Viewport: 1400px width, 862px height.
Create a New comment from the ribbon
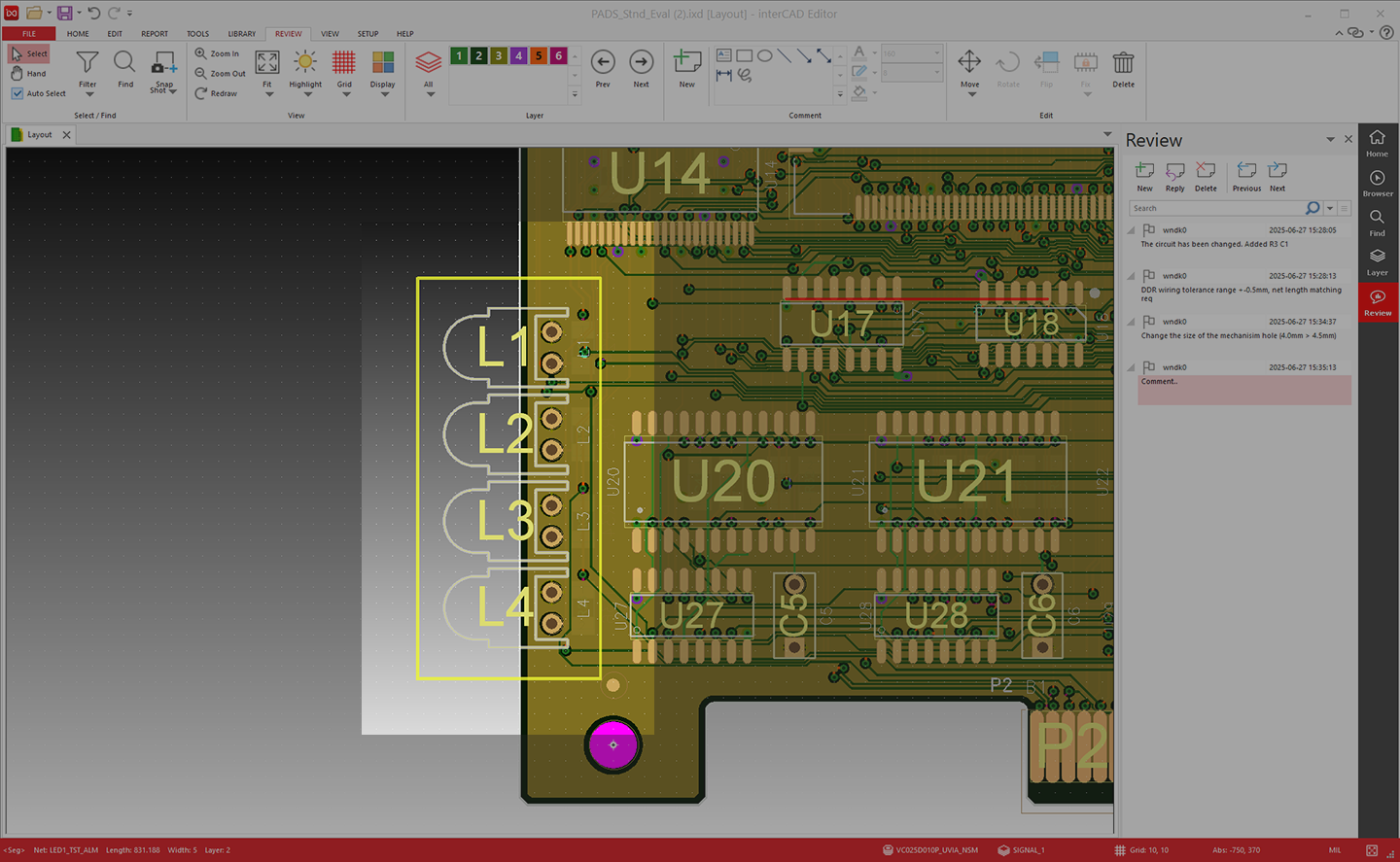686,69
